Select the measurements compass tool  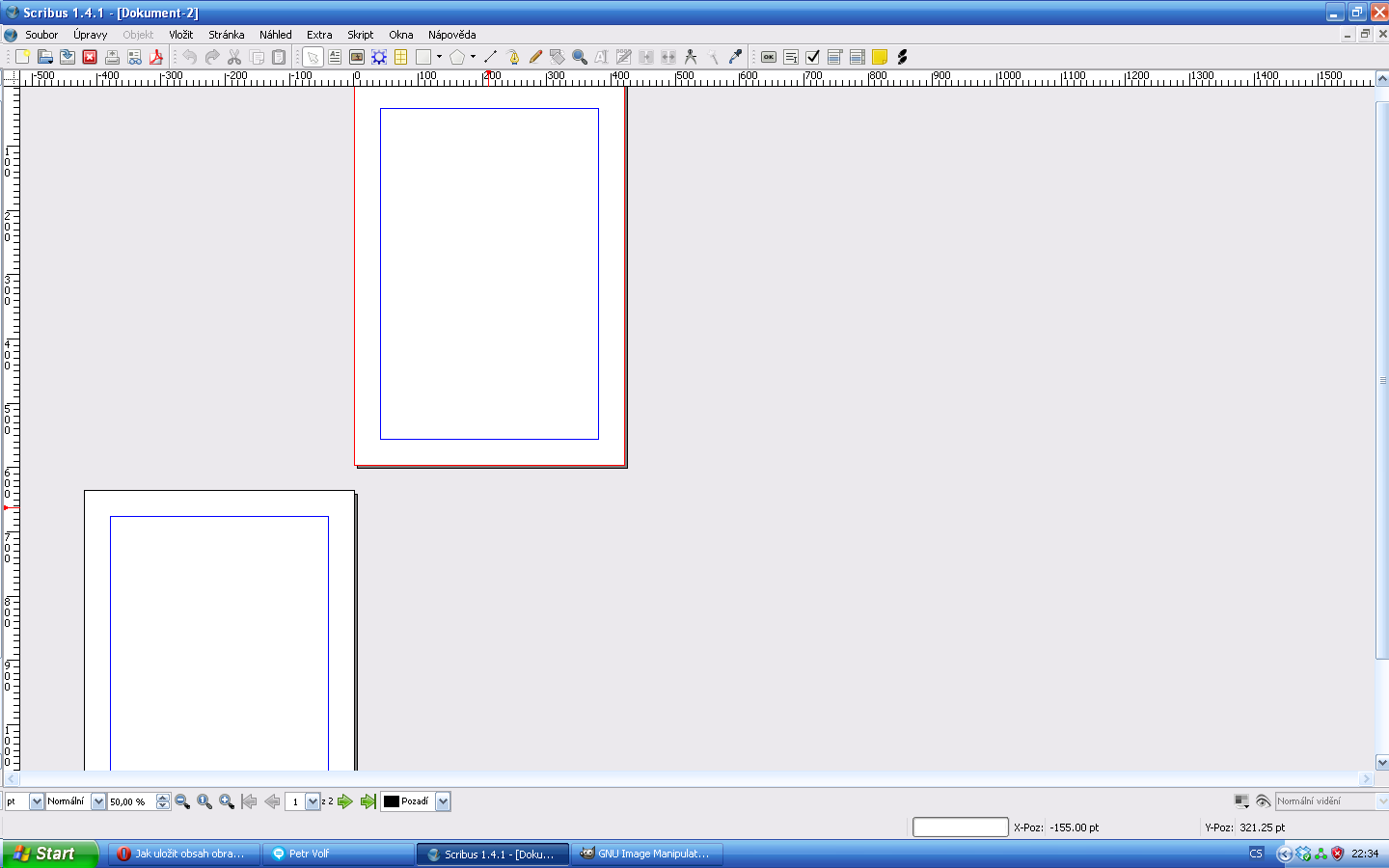(691, 57)
